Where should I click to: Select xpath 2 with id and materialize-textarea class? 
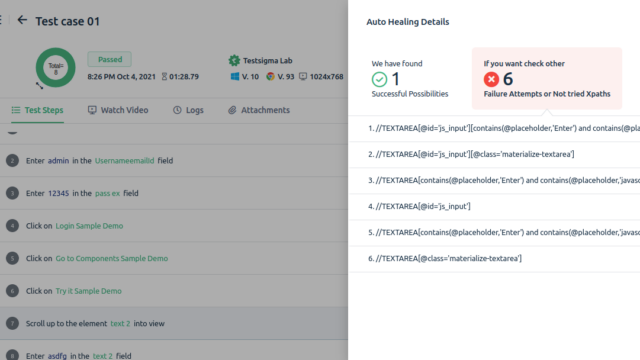(x=494, y=154)
